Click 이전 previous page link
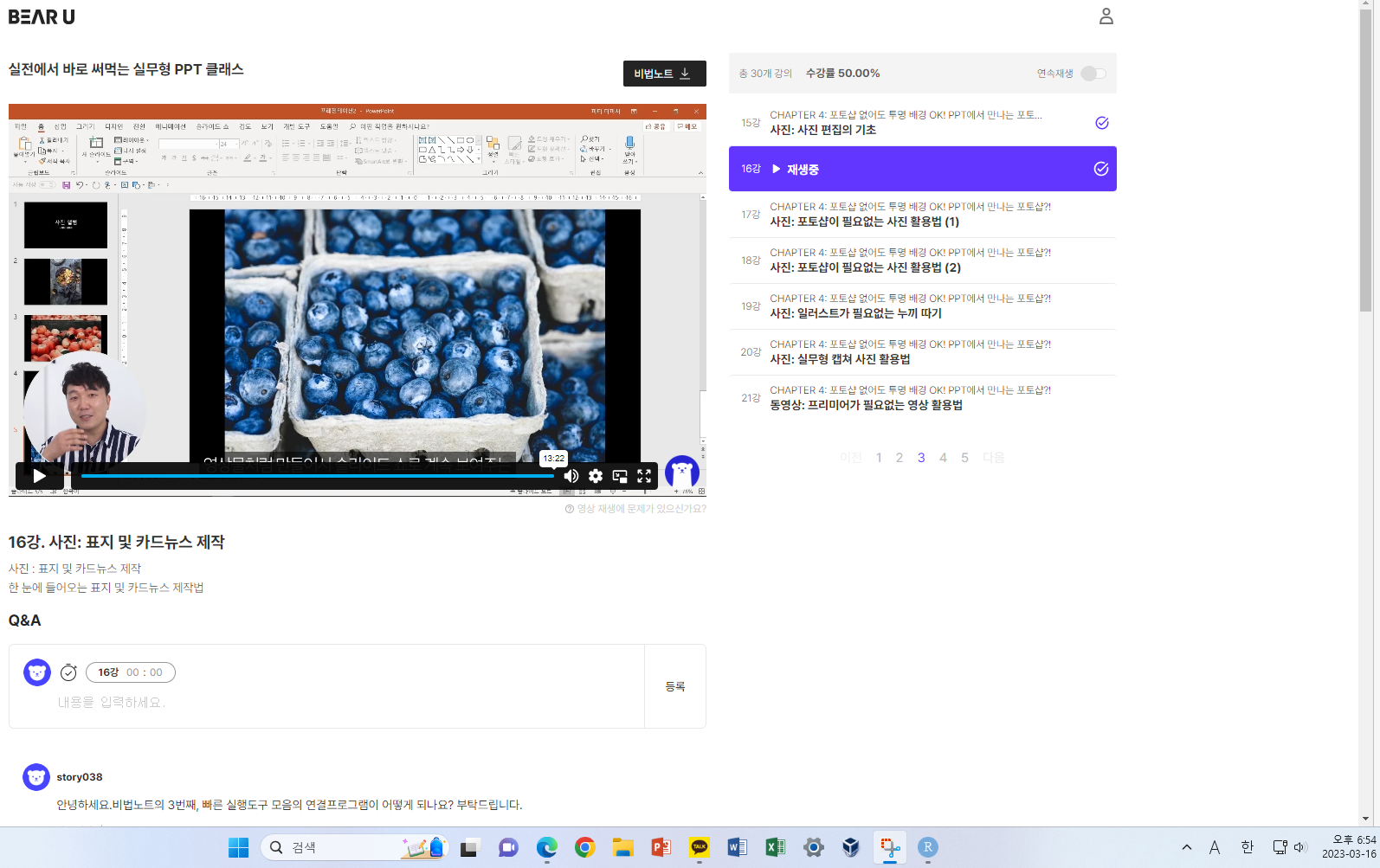1380x868 pixels. 851,458
